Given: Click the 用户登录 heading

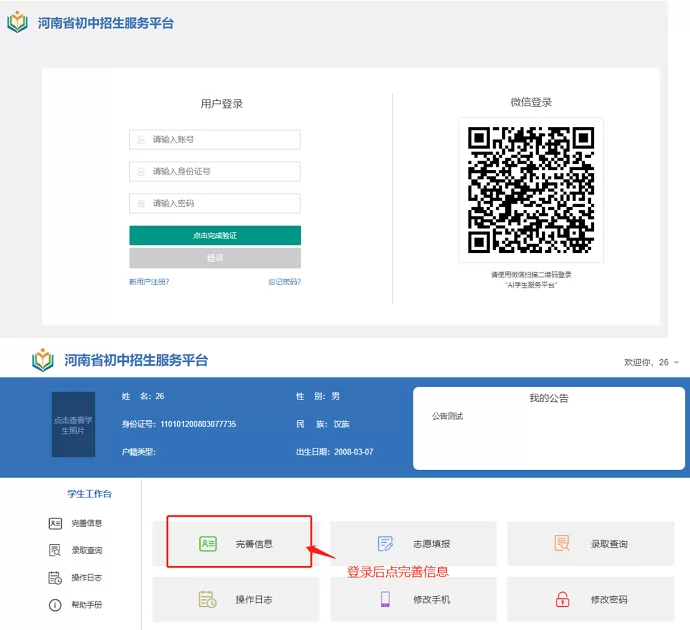Looking at the screenshot, I should click(222, 104).
